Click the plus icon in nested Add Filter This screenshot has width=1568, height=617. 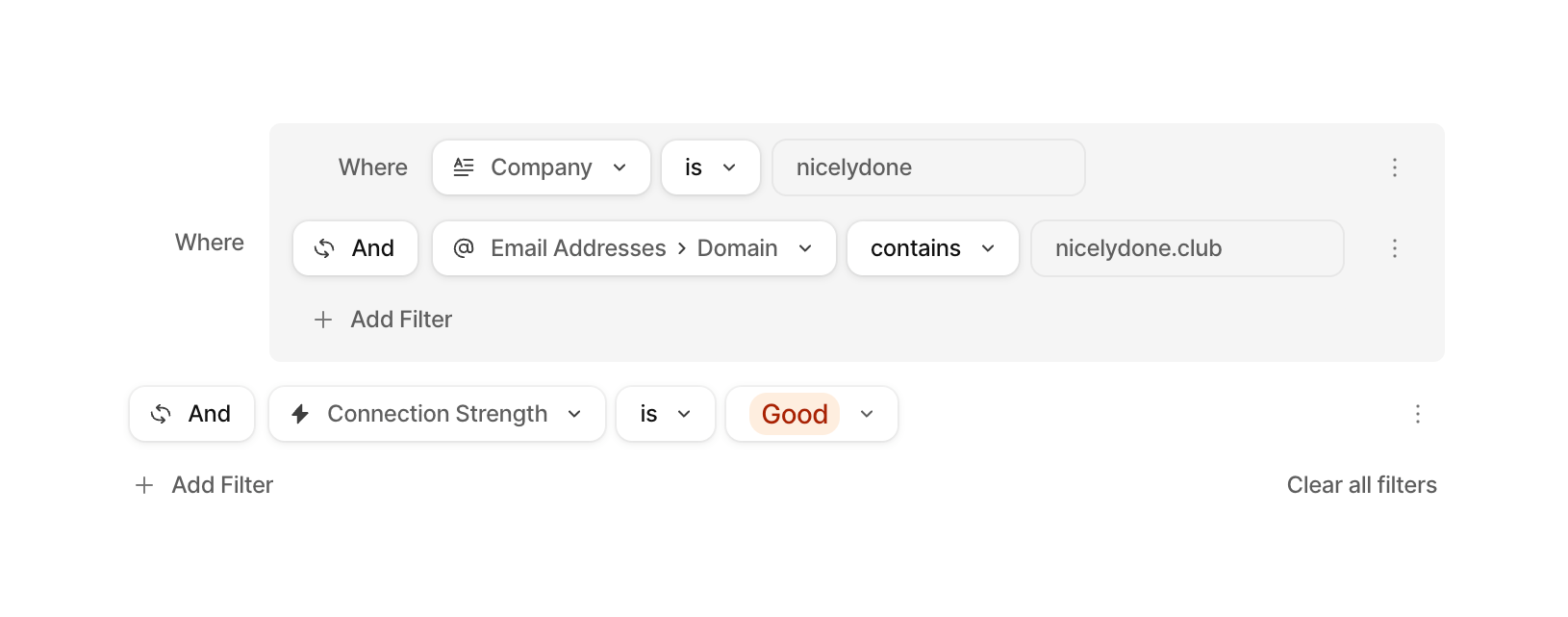[323, 320]
